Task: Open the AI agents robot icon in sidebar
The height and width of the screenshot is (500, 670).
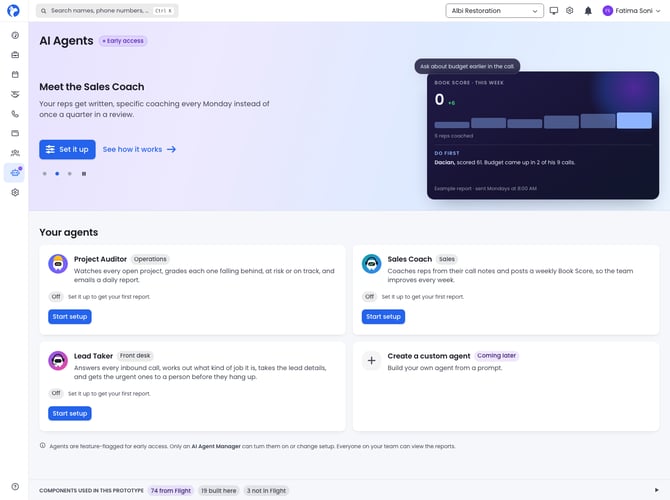Action: (15, 173)
